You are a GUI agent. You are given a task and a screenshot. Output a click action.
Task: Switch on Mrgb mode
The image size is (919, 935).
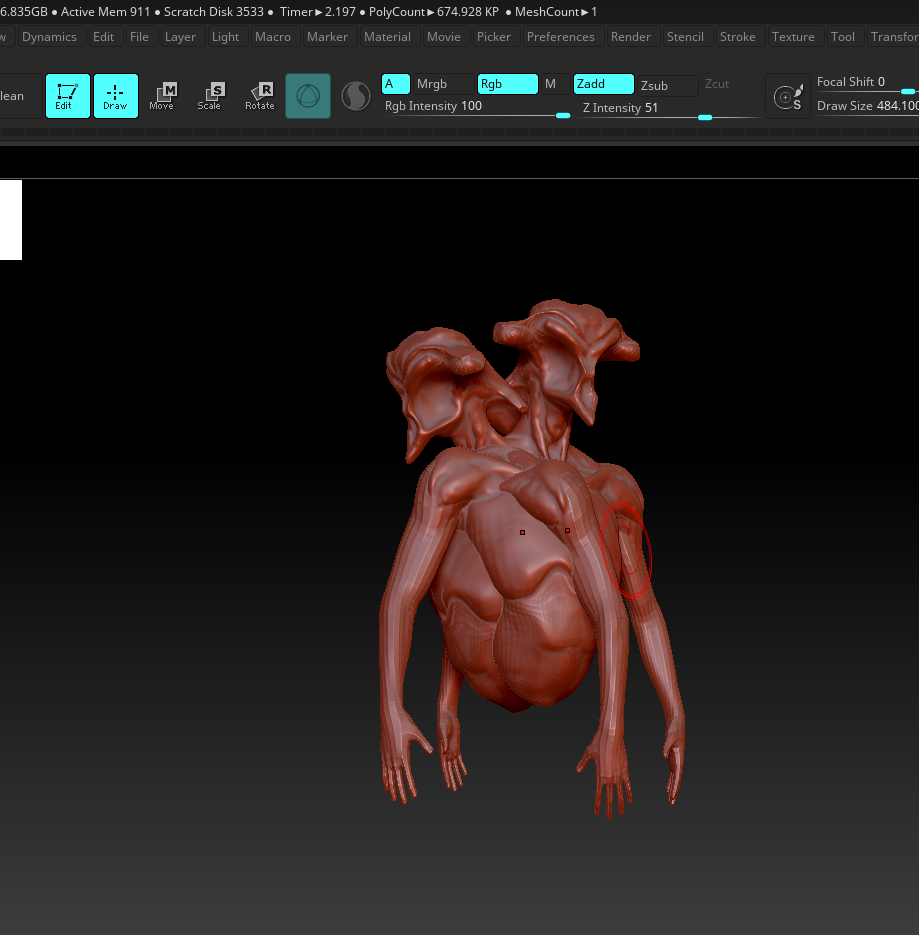tap(443, 84)
